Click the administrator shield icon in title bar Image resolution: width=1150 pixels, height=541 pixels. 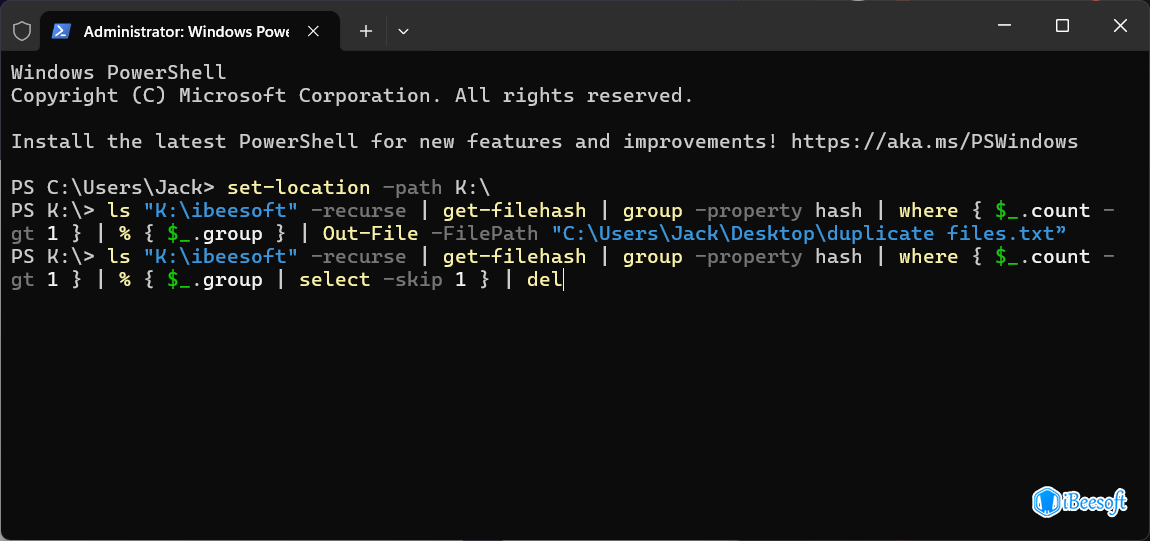tap(22, 31)
